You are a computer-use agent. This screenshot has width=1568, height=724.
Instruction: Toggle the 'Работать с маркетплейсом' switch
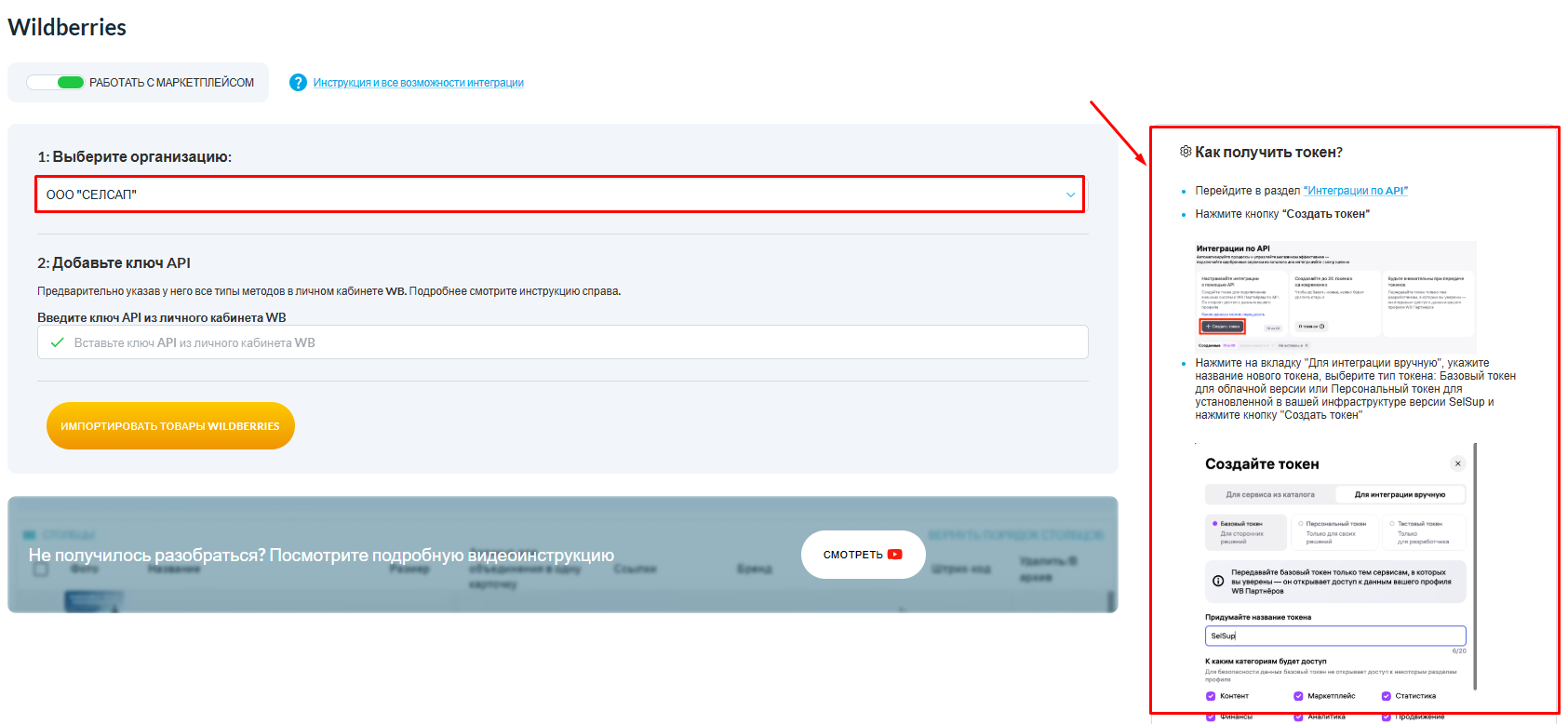pos(56,83)
